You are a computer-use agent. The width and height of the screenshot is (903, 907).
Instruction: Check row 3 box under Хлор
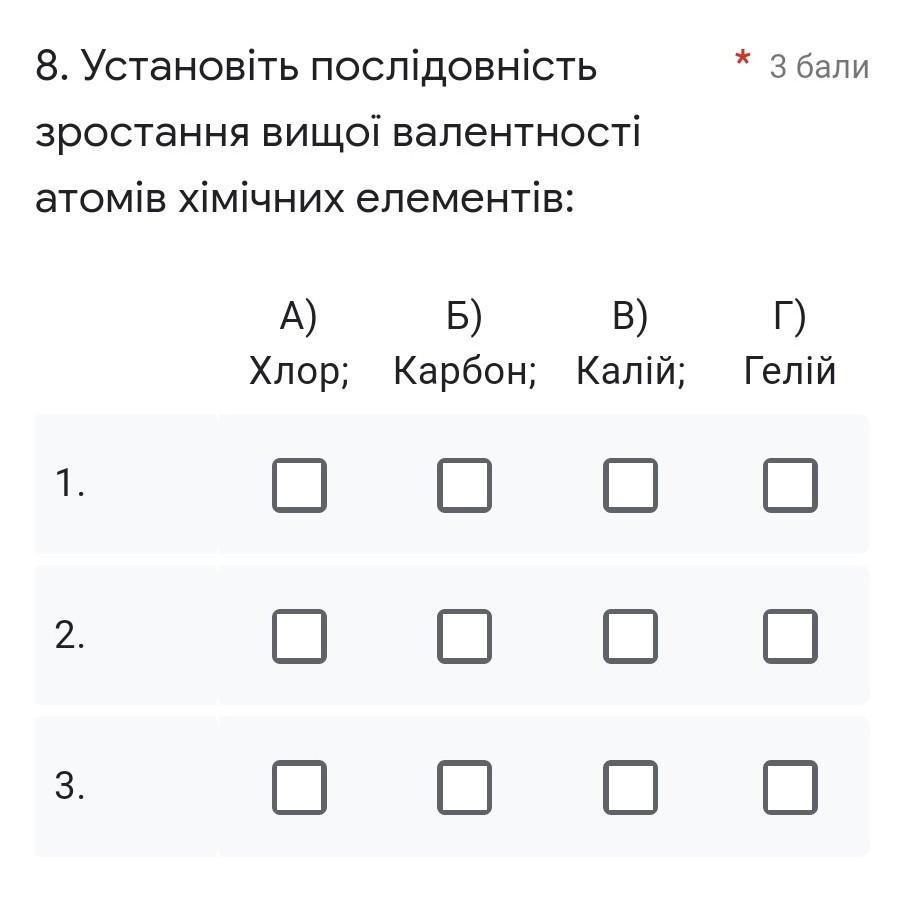(x=299, y=787)
